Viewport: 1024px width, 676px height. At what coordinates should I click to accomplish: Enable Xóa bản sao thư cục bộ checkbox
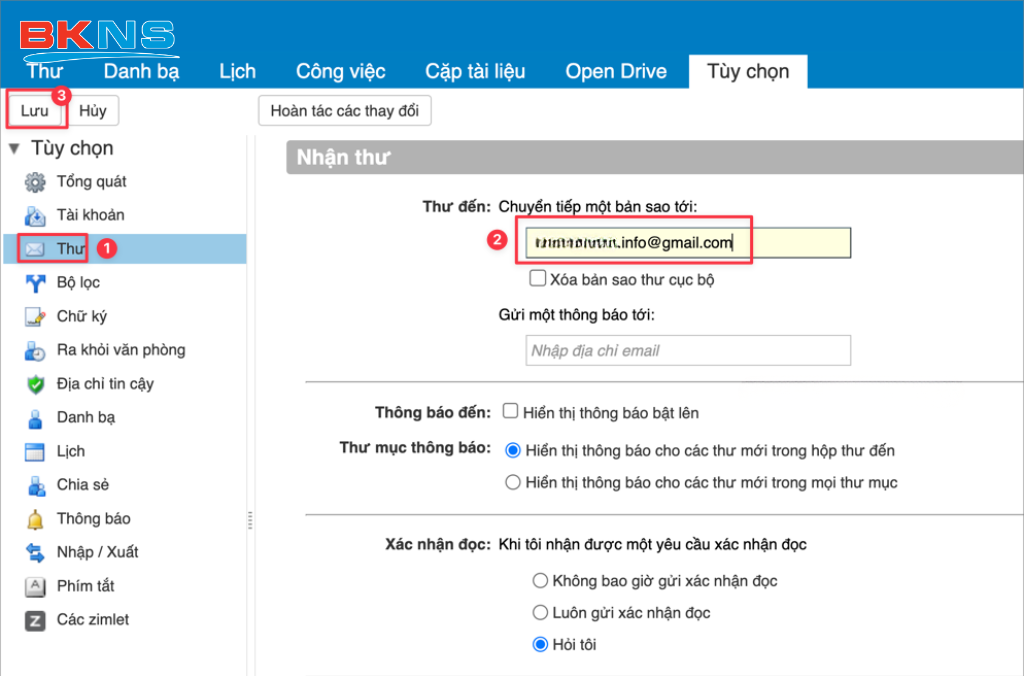538,279
